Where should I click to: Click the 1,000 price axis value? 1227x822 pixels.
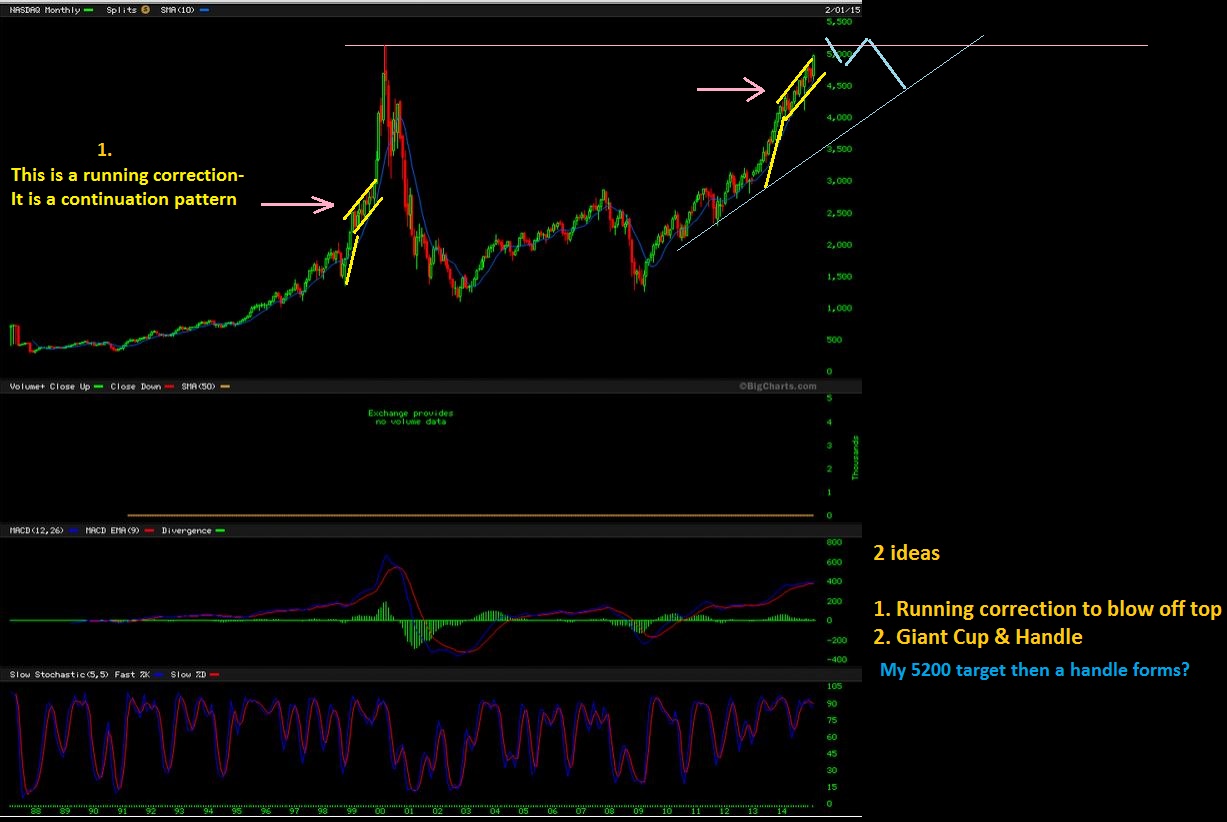[x=837, y=308]
